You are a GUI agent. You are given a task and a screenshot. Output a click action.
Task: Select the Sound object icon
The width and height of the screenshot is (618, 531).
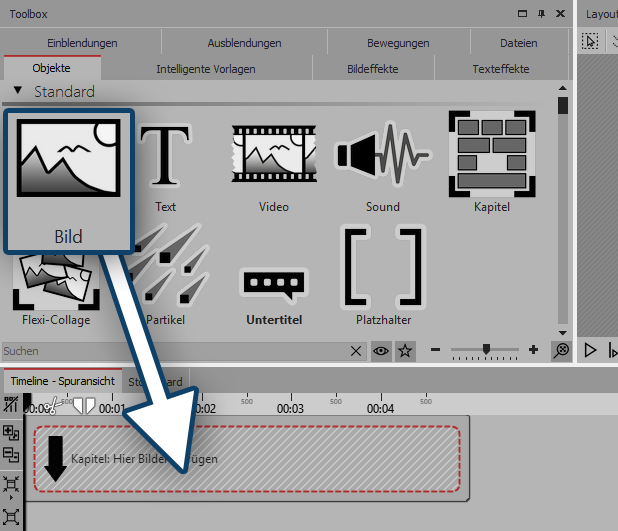383,154
